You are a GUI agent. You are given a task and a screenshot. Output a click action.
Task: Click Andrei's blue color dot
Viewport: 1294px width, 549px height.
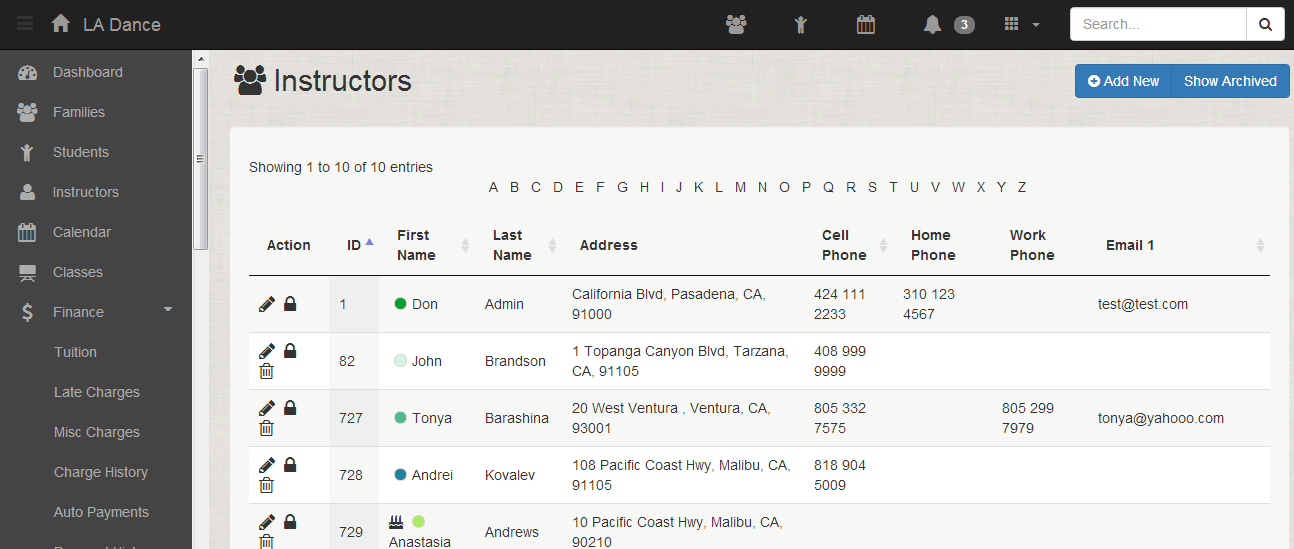(x=401, y=475)
